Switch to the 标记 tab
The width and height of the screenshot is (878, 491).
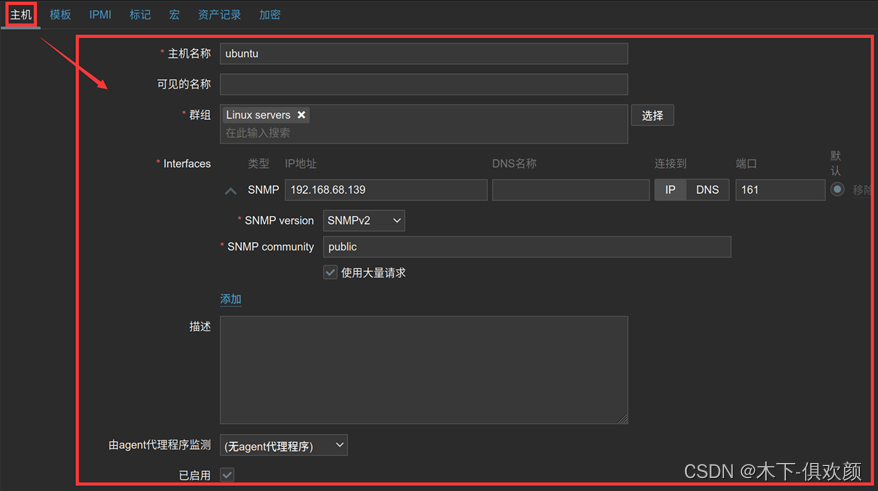click(140, 15)
